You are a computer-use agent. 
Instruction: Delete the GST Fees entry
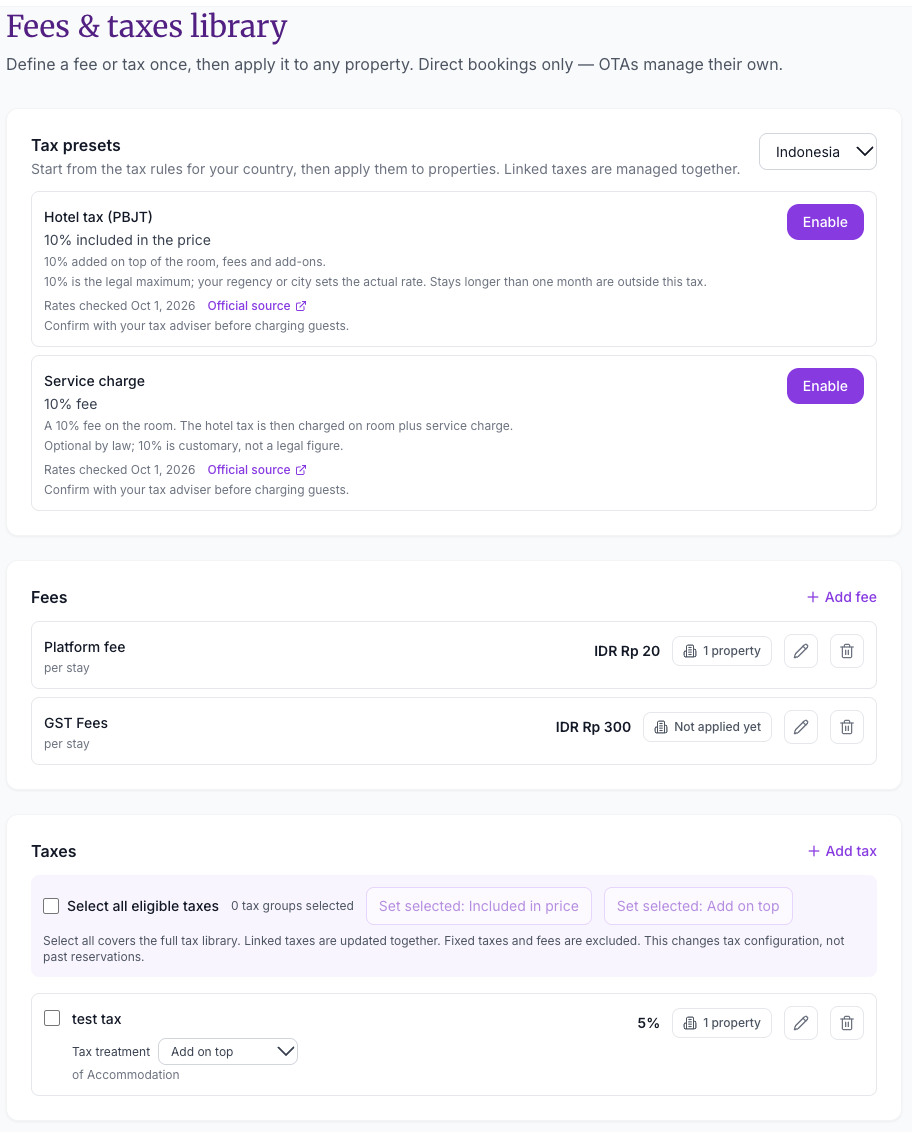(847, 727)
